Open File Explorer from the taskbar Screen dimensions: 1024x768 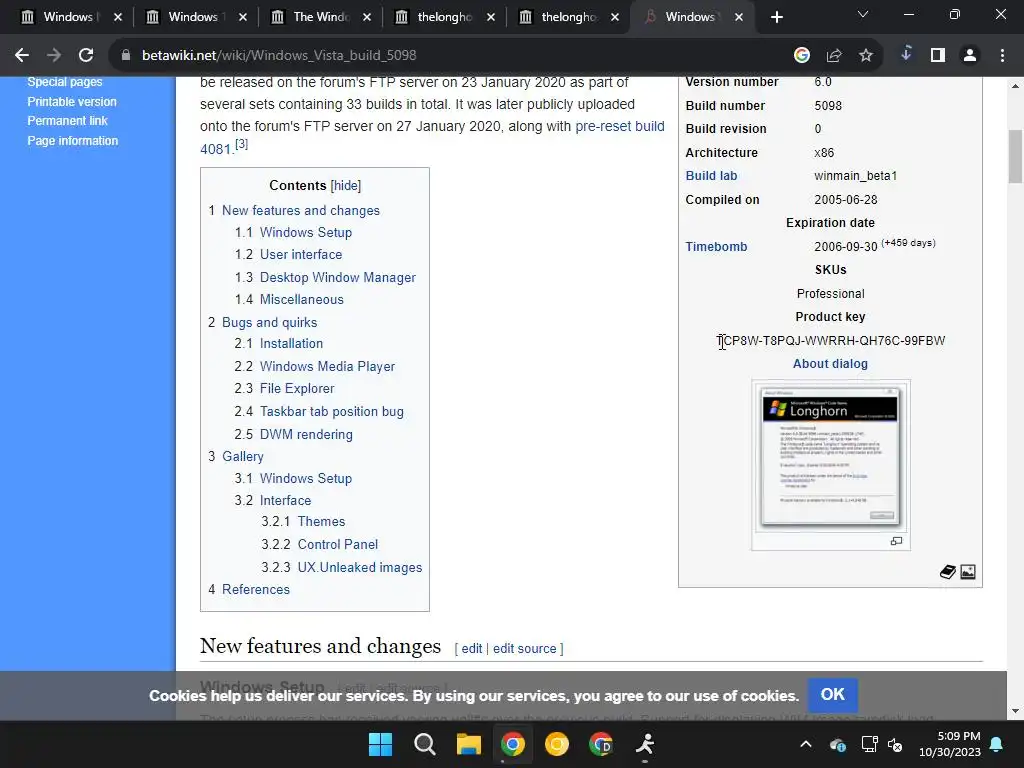point(468,744)
